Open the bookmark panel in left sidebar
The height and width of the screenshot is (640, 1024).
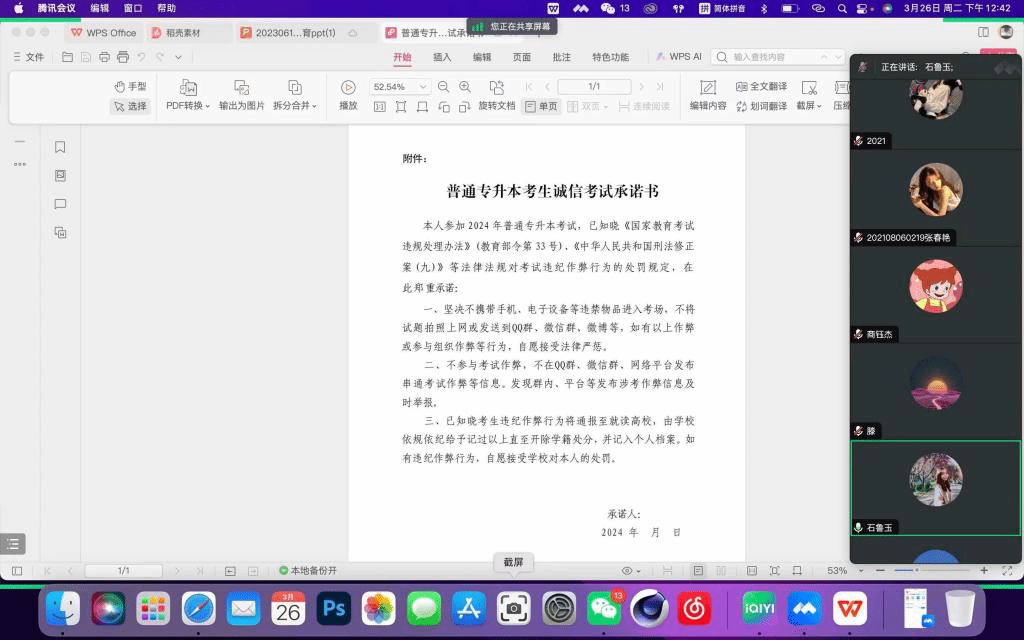pos(60,147)
